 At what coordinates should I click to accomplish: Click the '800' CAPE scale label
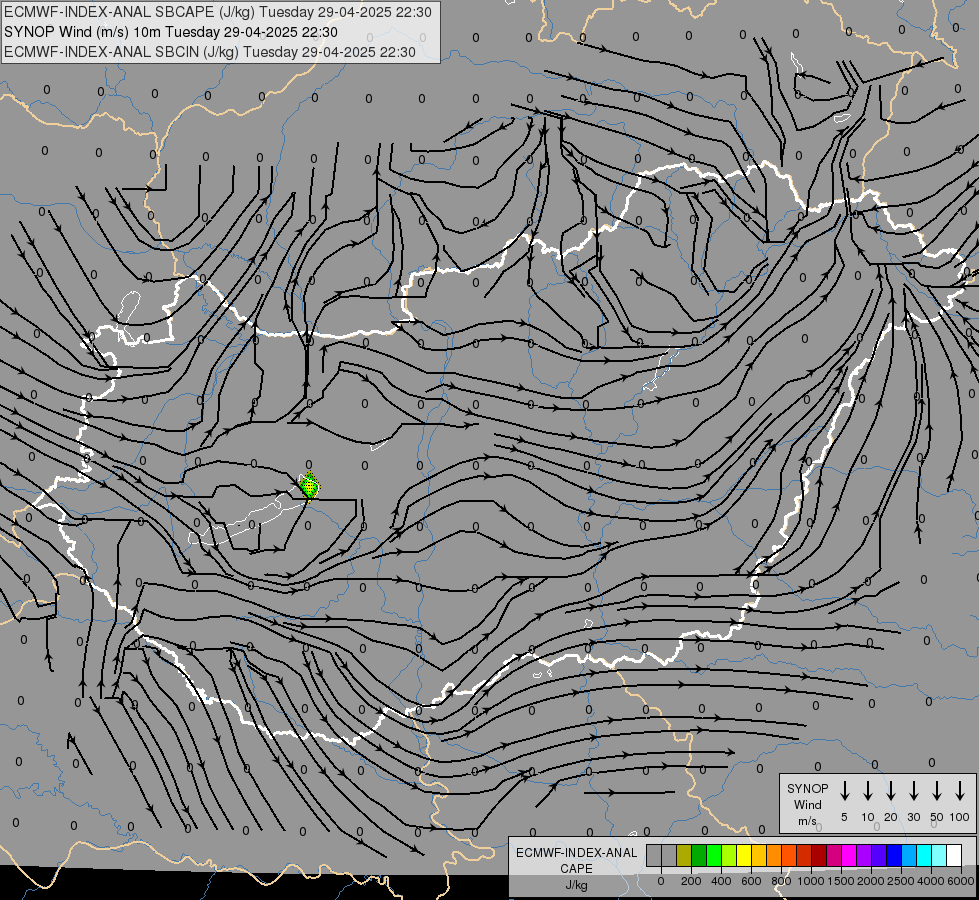781,881
